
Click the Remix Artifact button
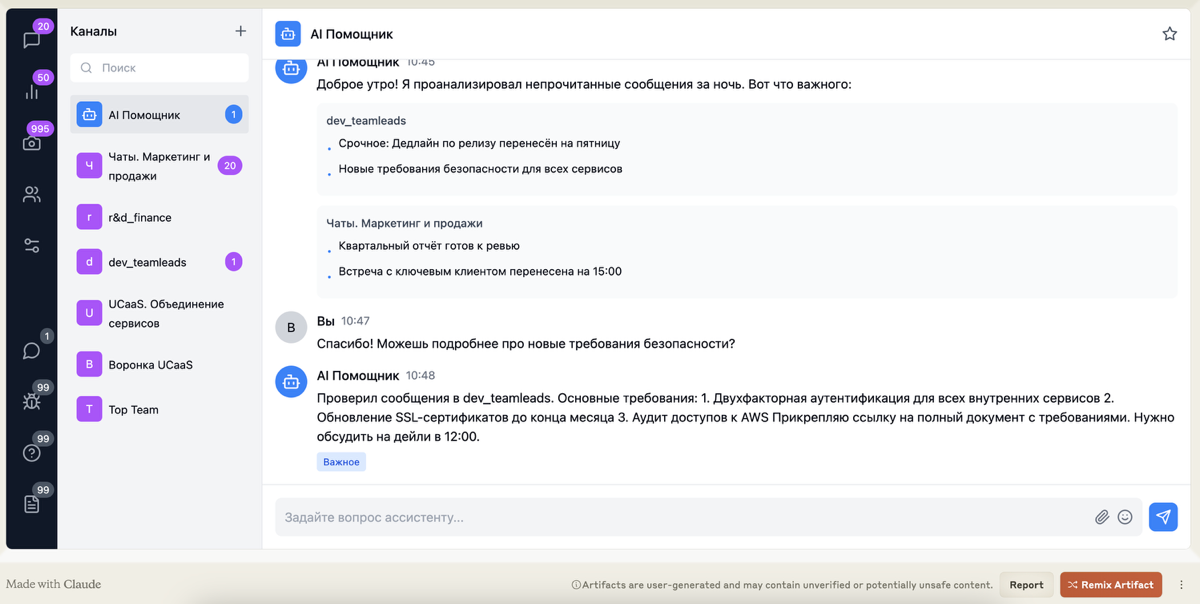1111,585
